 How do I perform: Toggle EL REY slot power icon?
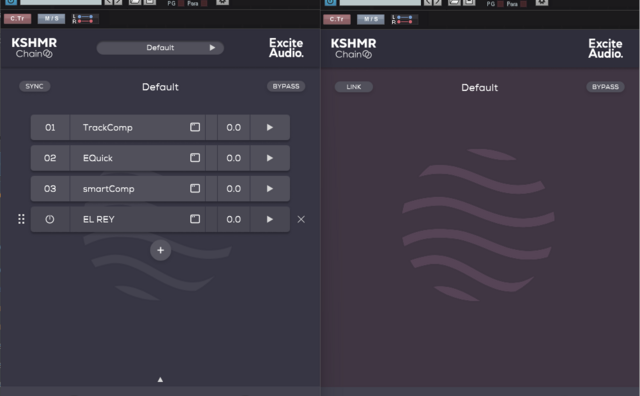(50, 219)
